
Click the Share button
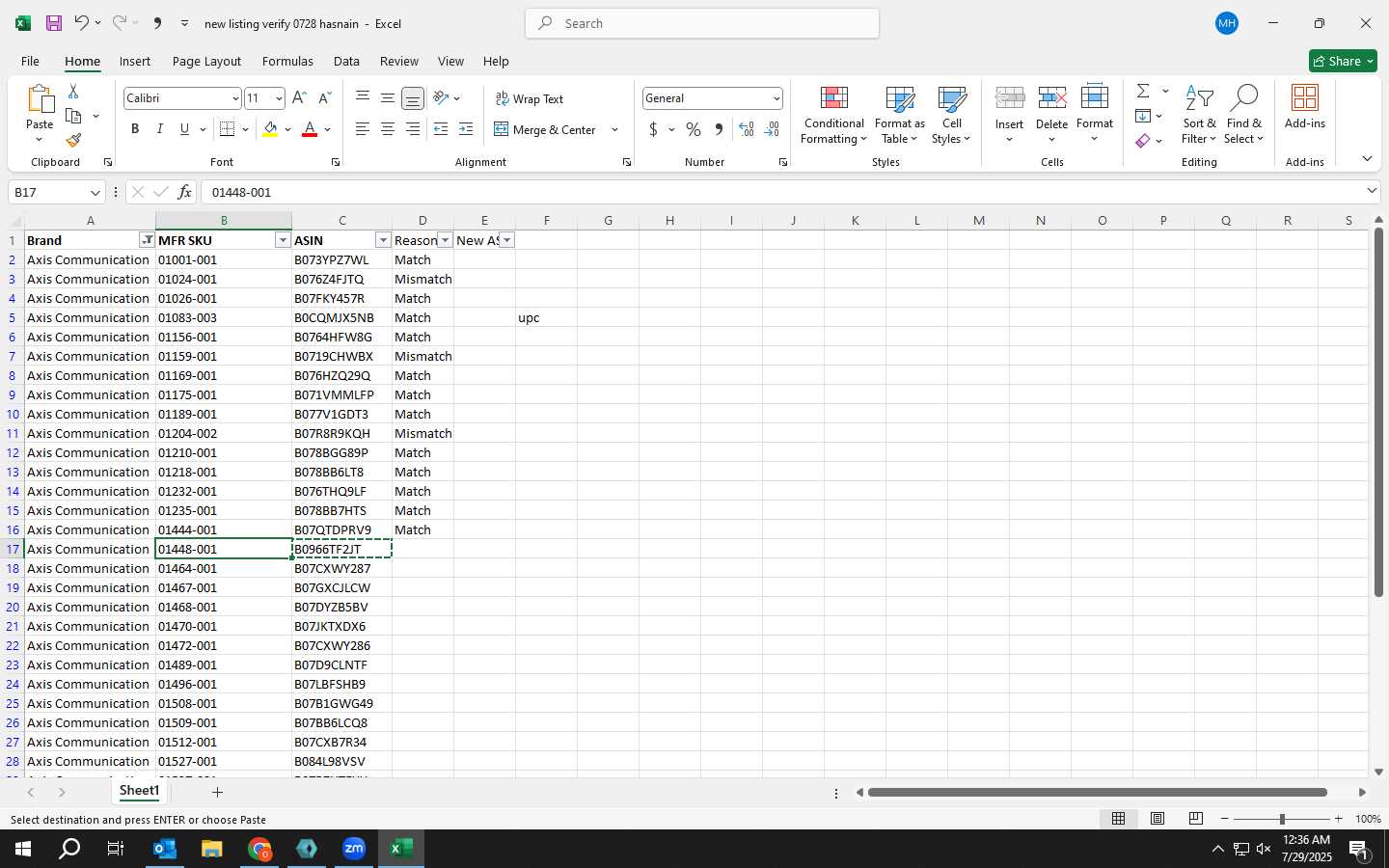[1343, 61]
